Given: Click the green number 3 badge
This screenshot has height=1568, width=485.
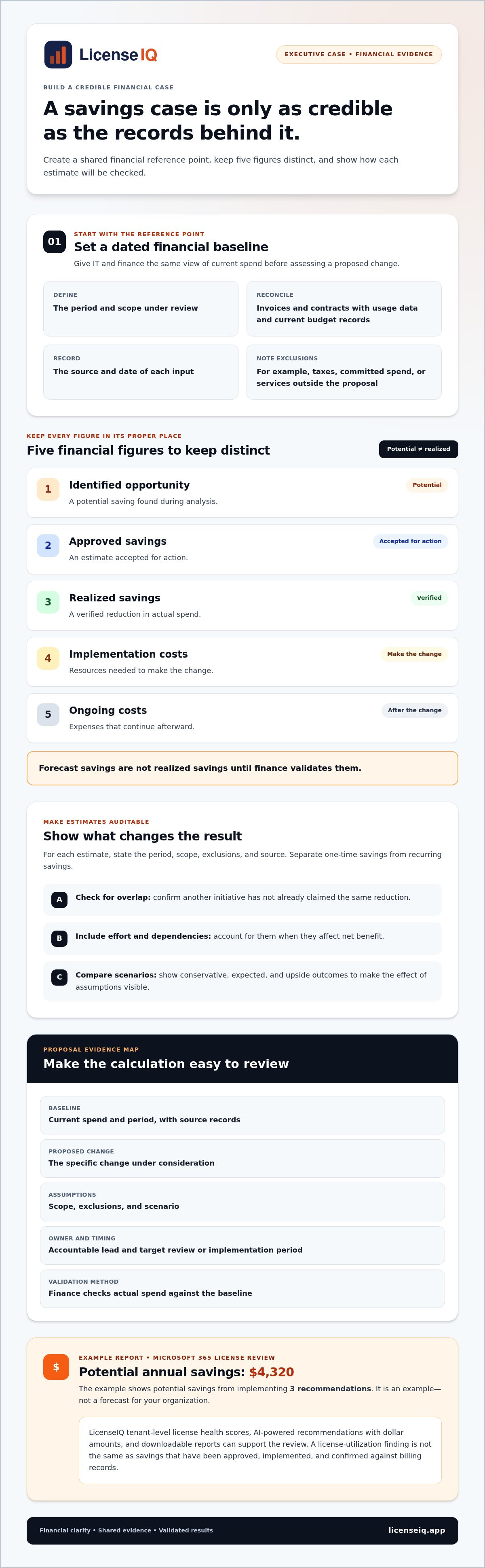Looking at the screenshot, I should (48, 602).
